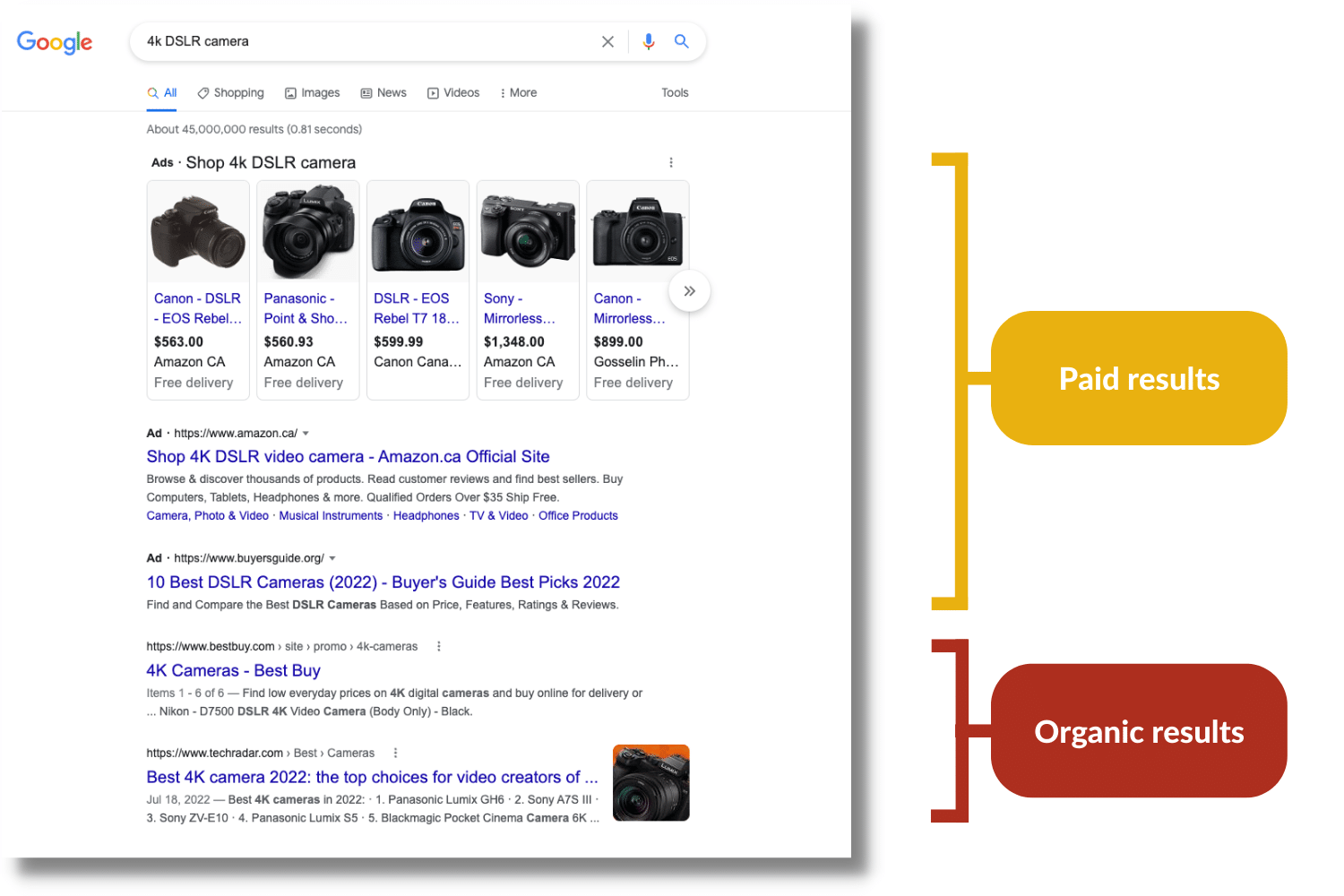Click the $560.93 price text
This screenshot has width=1344, height=896.
click(289, 342)
